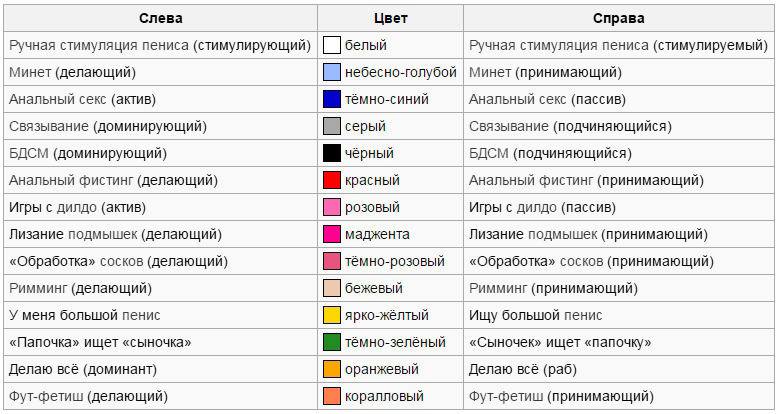778x414 pixels.
Task: Click the сосков link in left column
Action: [122, 261]
